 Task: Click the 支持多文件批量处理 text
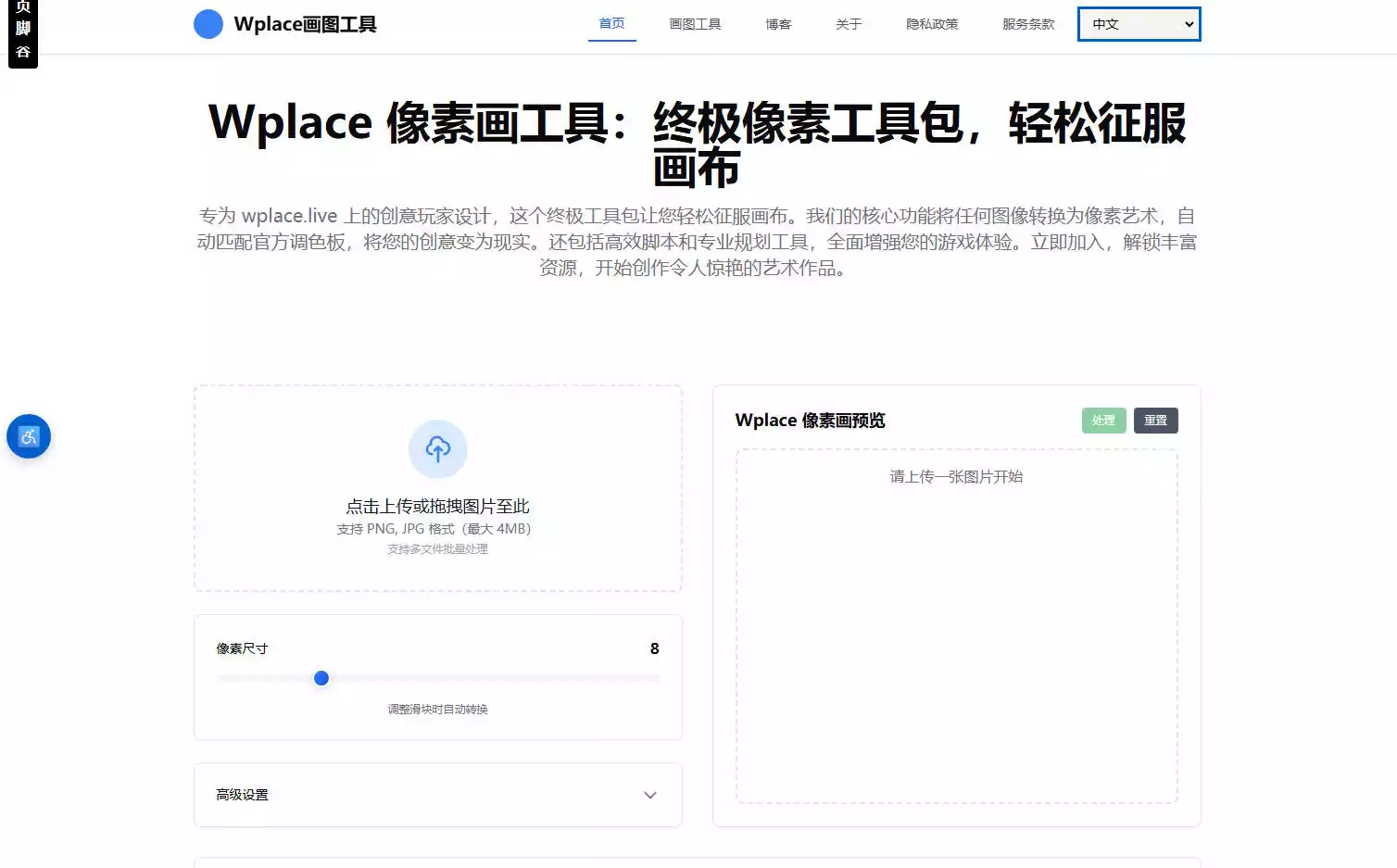438,549
